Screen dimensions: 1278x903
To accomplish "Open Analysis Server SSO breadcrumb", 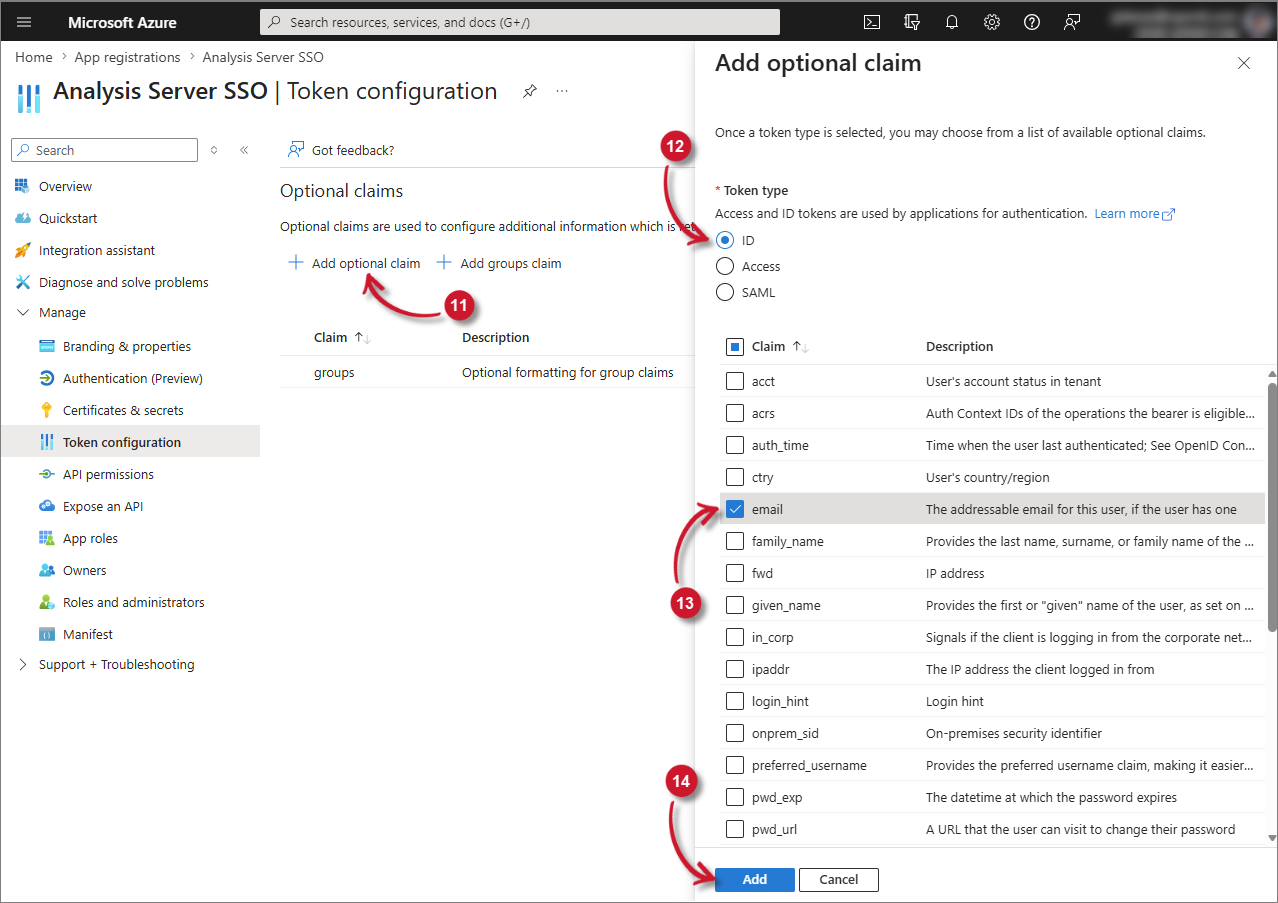I will (x=263, y=57).
